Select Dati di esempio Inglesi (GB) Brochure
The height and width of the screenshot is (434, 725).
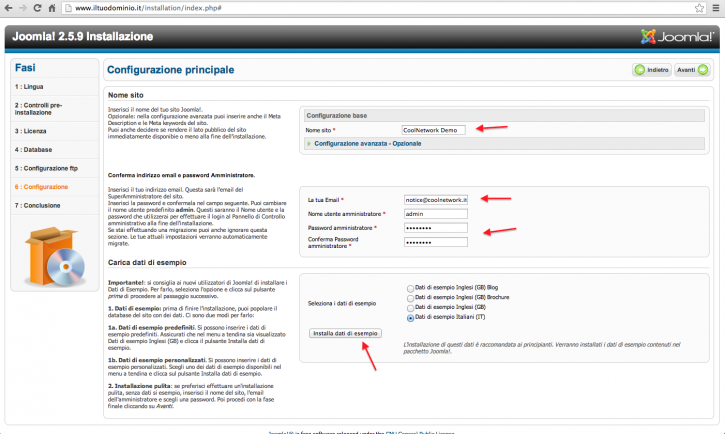click(x=410, y=298)
